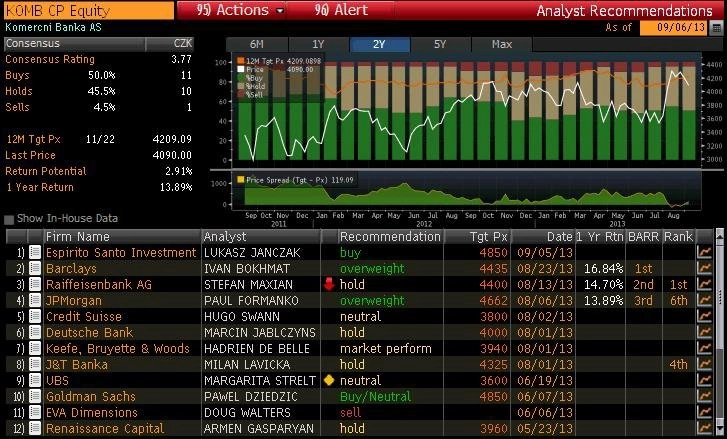Show the chart icon for Deutsche Bank row
727x439 pixels.
click(x=704, y=332)
